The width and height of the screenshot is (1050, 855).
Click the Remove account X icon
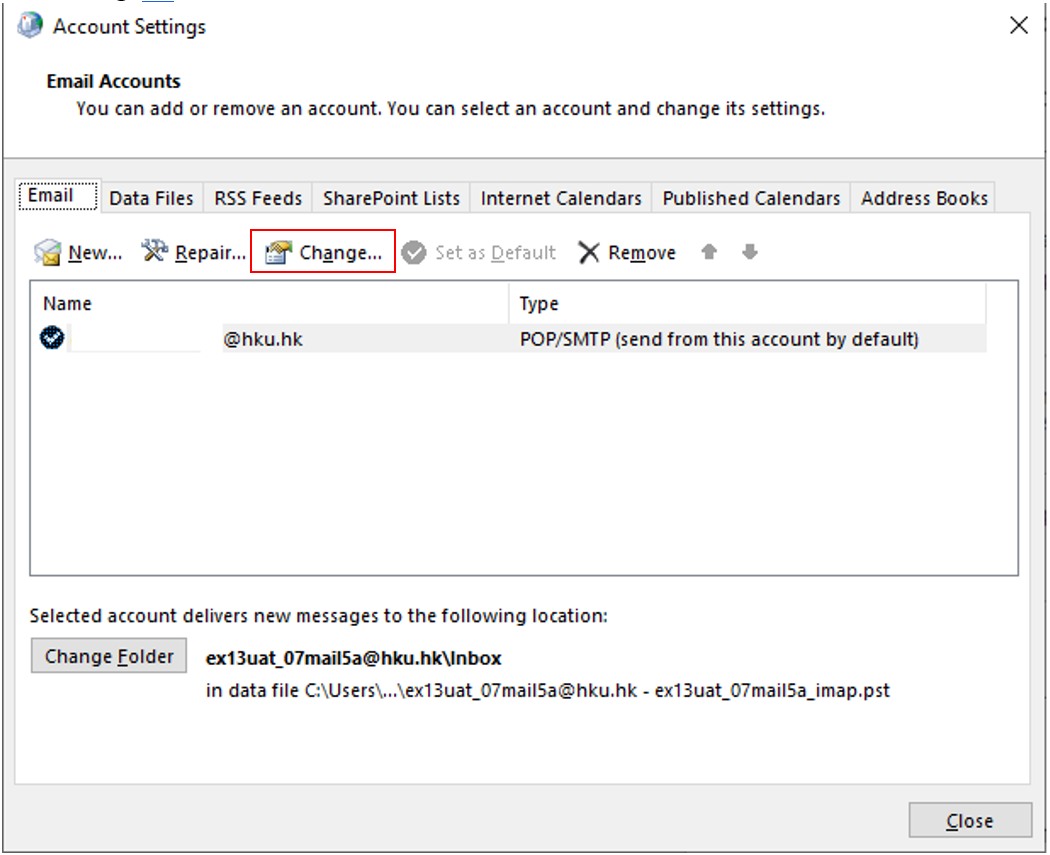(x=590, y=252)
